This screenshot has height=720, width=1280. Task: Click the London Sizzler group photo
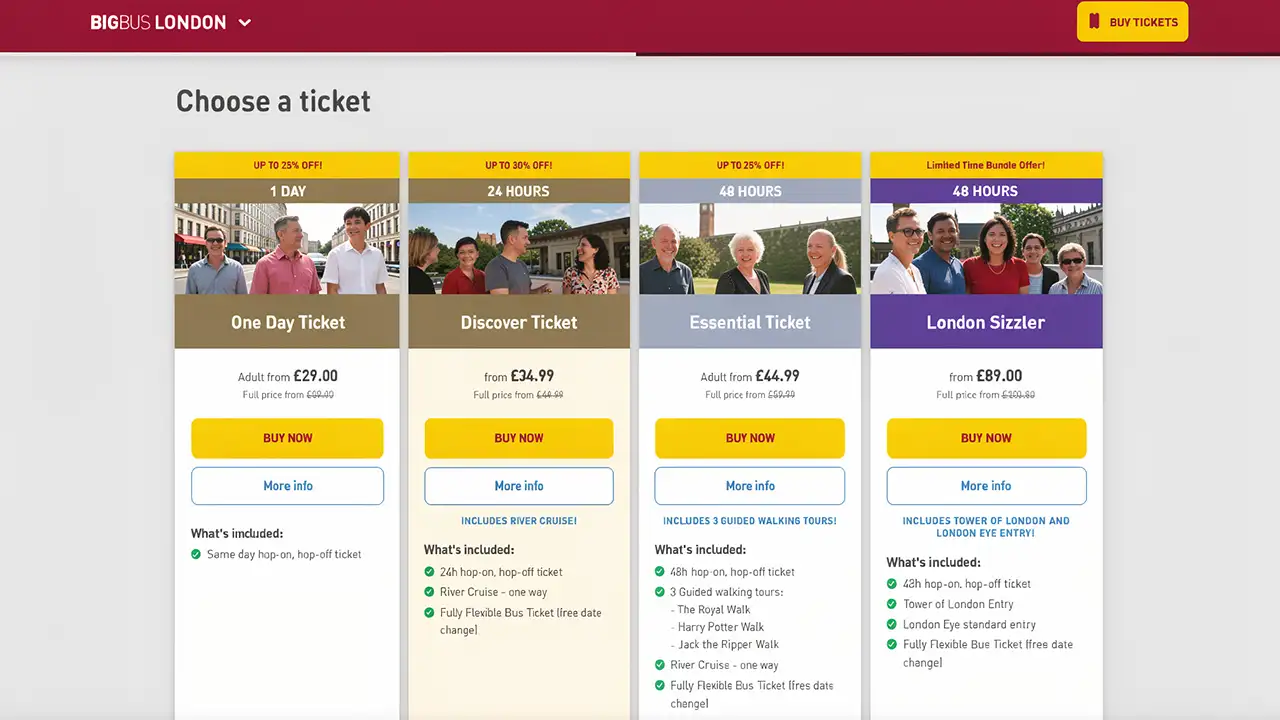pos(986,249)
